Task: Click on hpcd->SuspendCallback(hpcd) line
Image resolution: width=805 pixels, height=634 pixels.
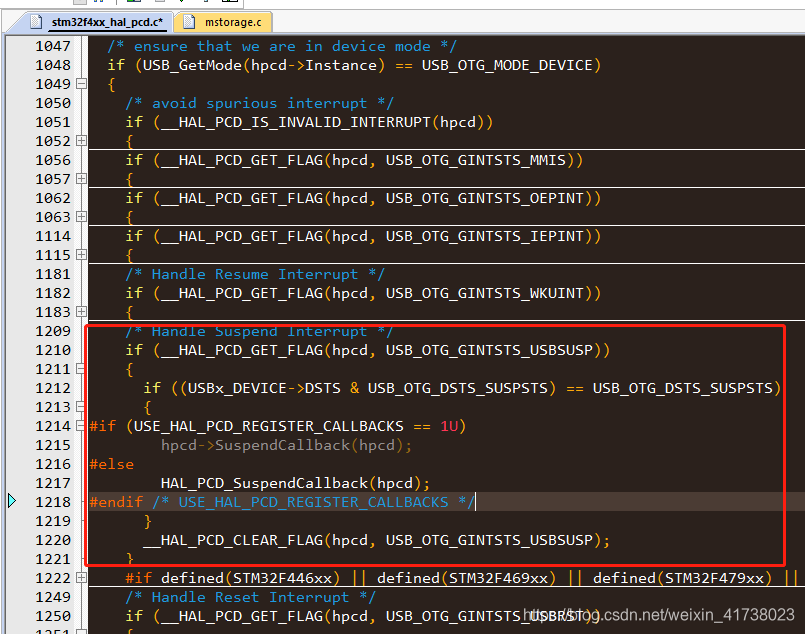Action: (x=286, y=446)
